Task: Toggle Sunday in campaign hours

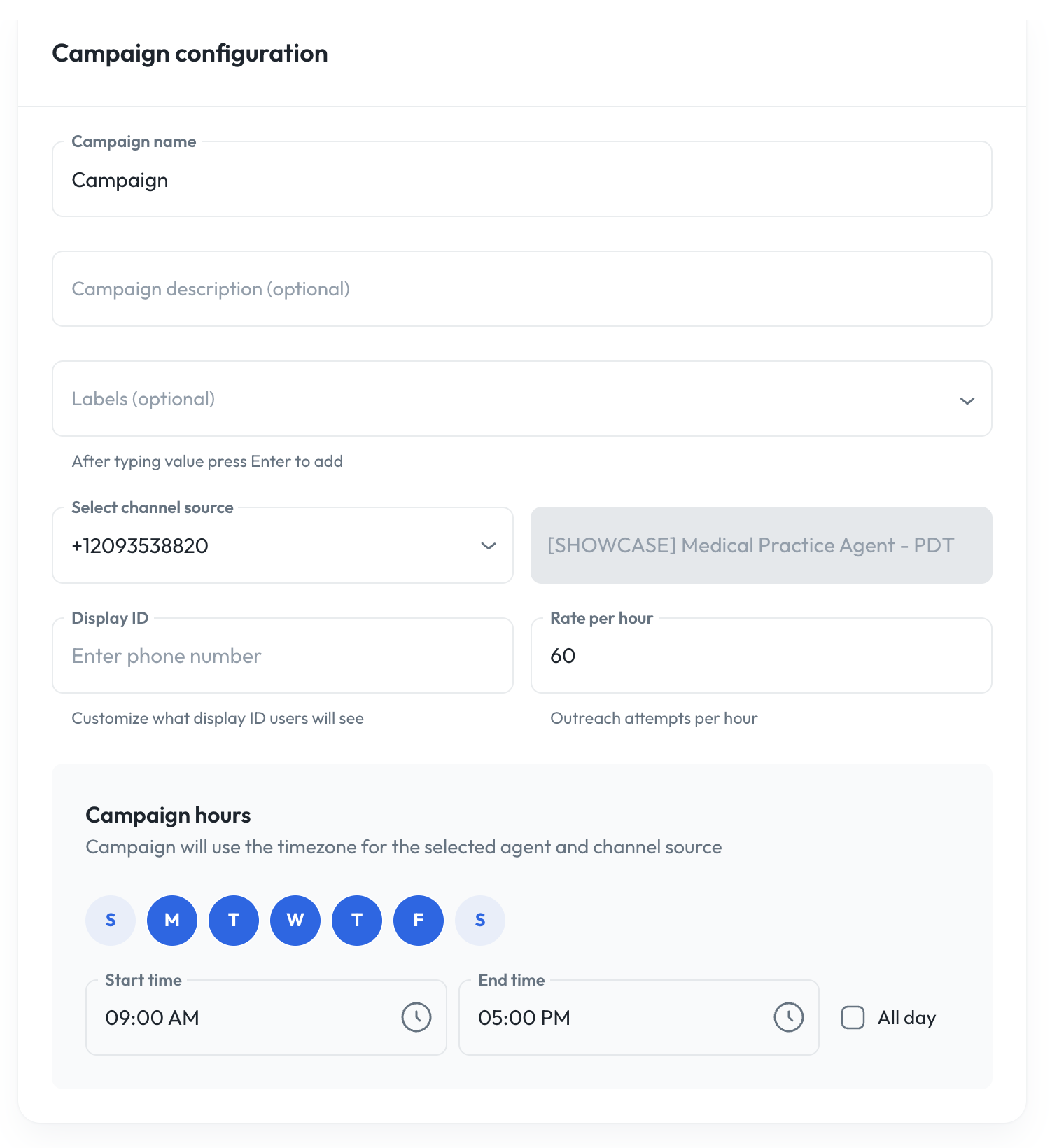Action: point(111,920)
